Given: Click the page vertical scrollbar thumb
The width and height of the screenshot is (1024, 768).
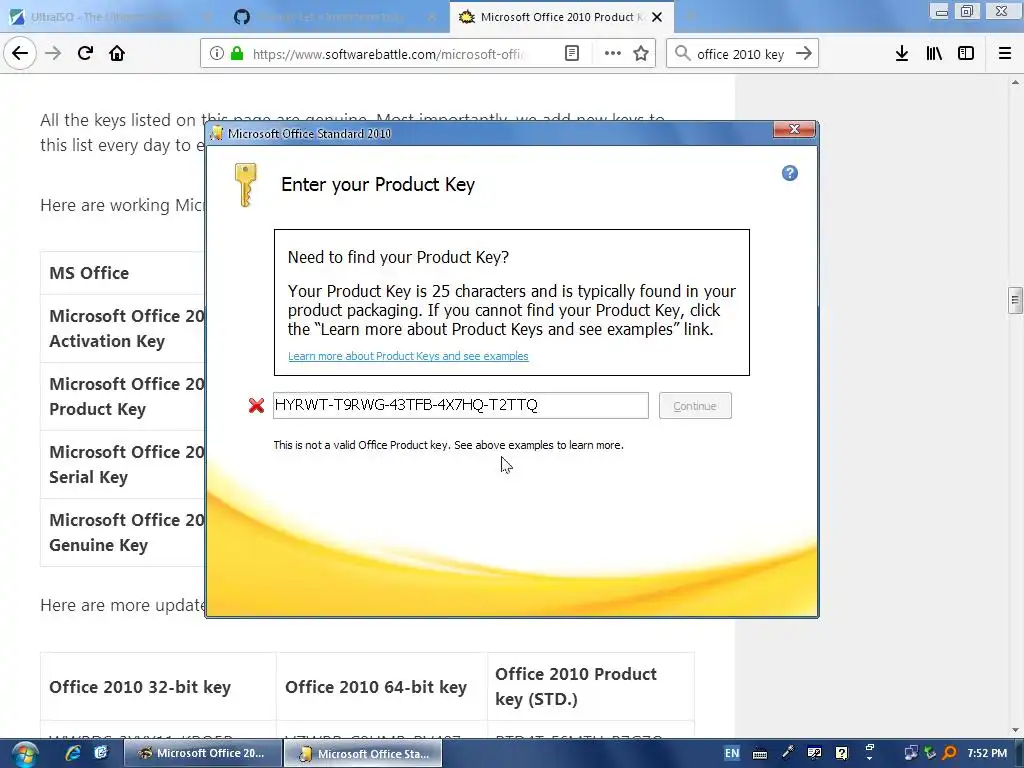Looking at the screenshot, I should pyautogui.click(x=1015, y=300).
